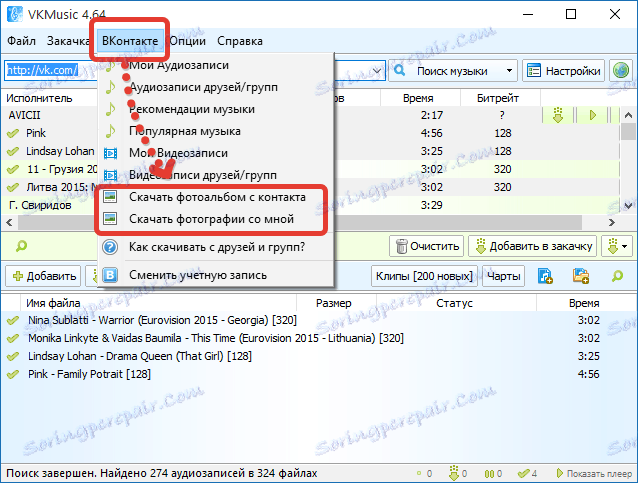This screenshot has height=483, width=638.
Task: Sort by Битрейт column header
Action: point(498,98)
